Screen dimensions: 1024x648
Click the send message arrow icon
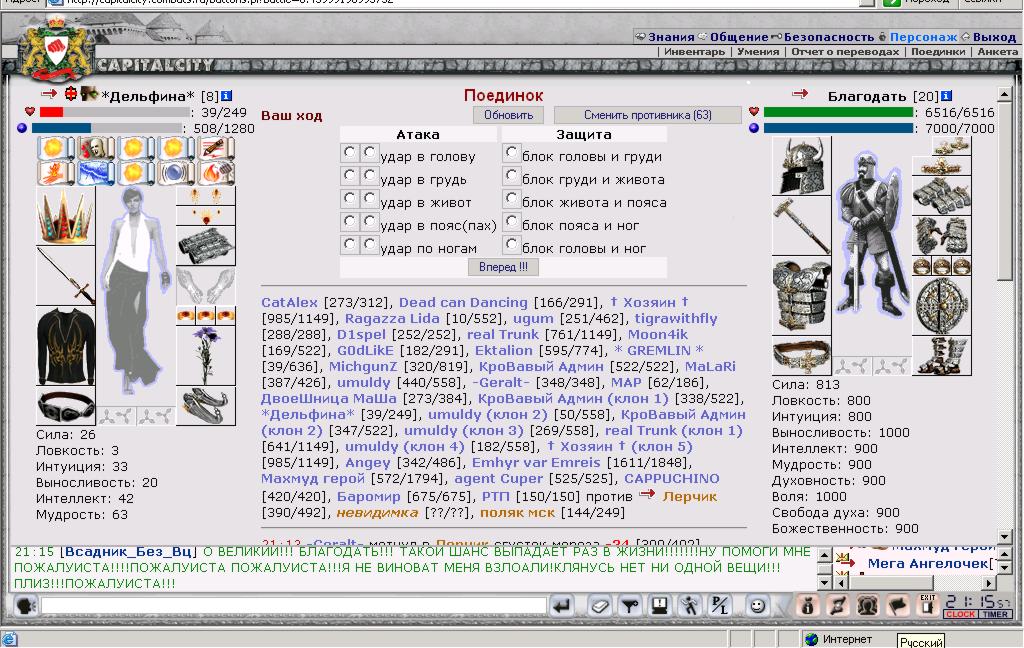click(563, 605)
